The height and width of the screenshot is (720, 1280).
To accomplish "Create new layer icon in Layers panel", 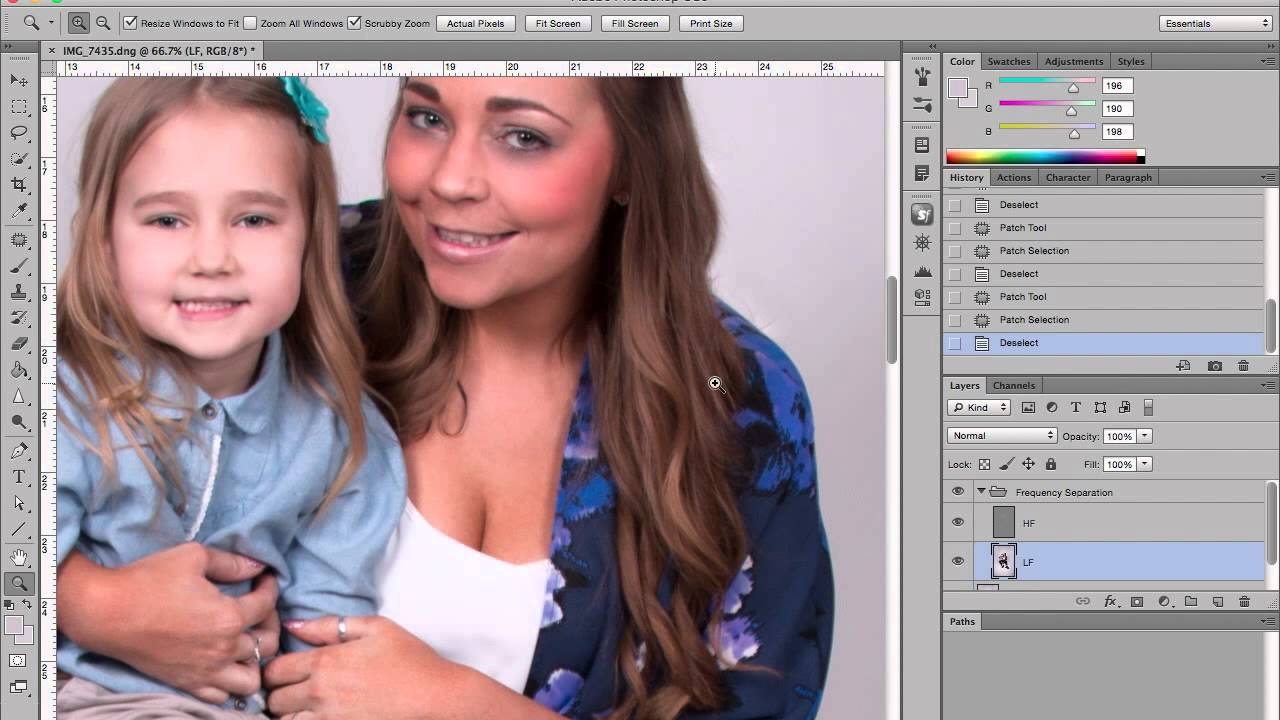I will coord(1218,601).
